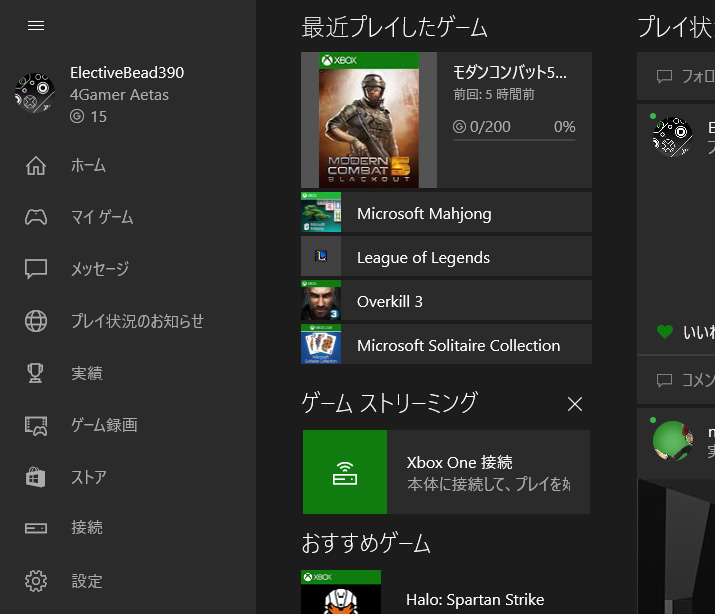Click the ElectiveBead390 gamertag text

coord(127,72)
